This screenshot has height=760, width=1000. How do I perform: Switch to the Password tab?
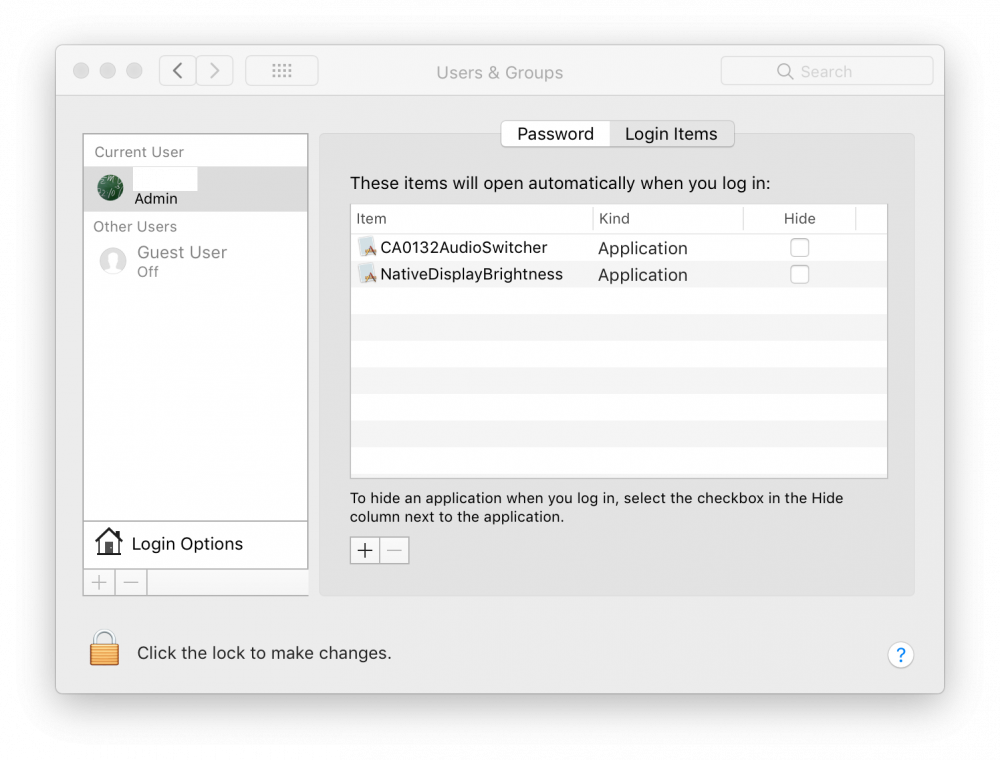[x=555, y=134]
